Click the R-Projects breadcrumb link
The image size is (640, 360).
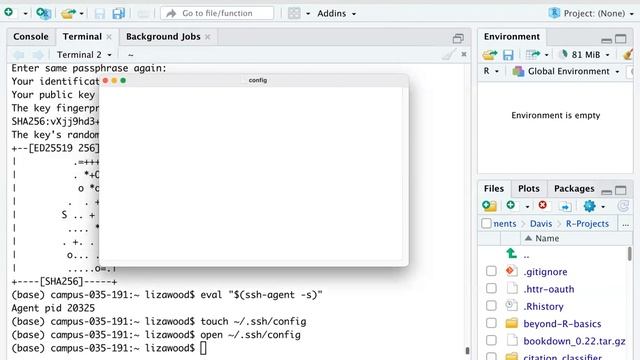coord(587,224)
